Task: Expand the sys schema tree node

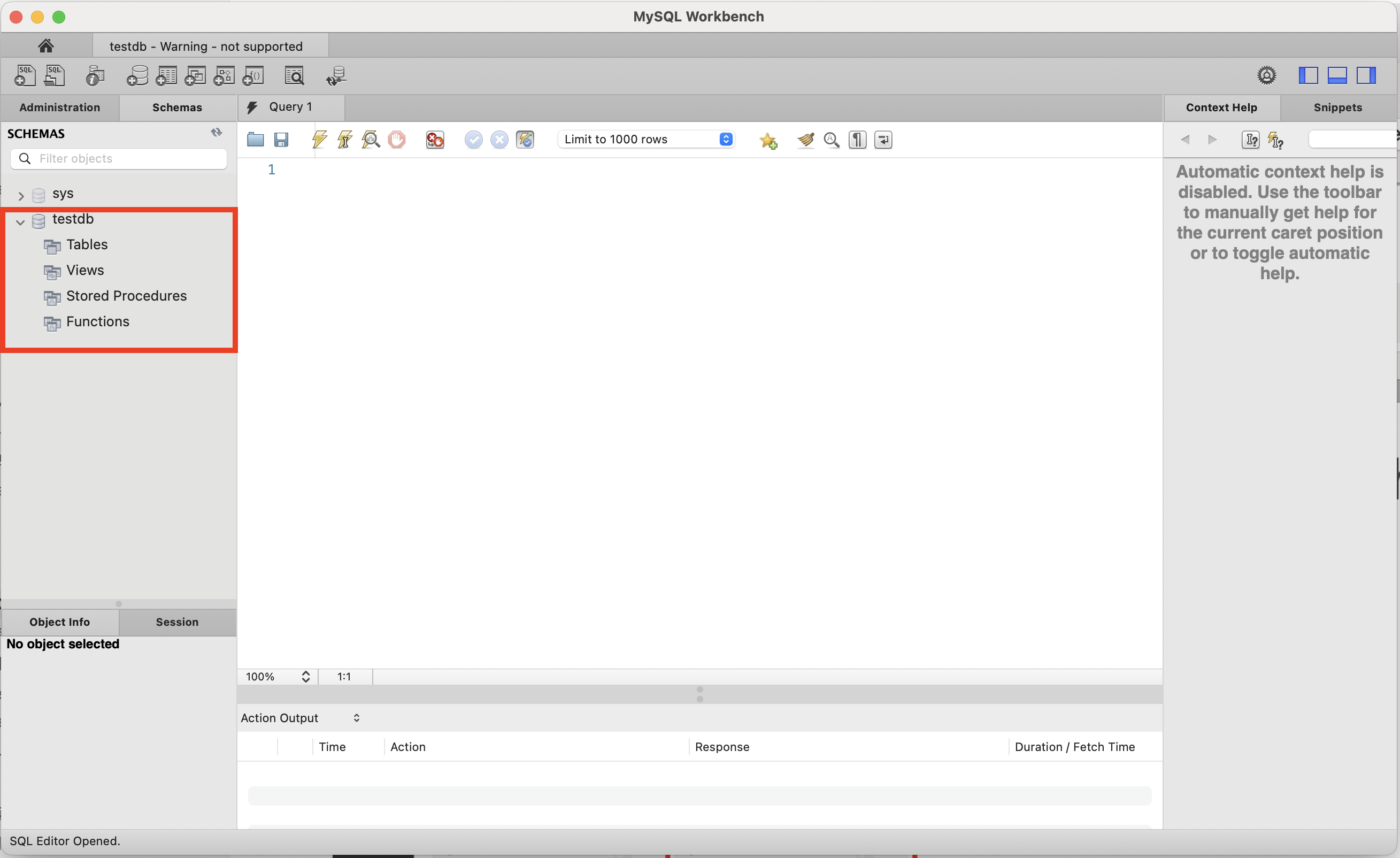Action: [x=21, y=196]
